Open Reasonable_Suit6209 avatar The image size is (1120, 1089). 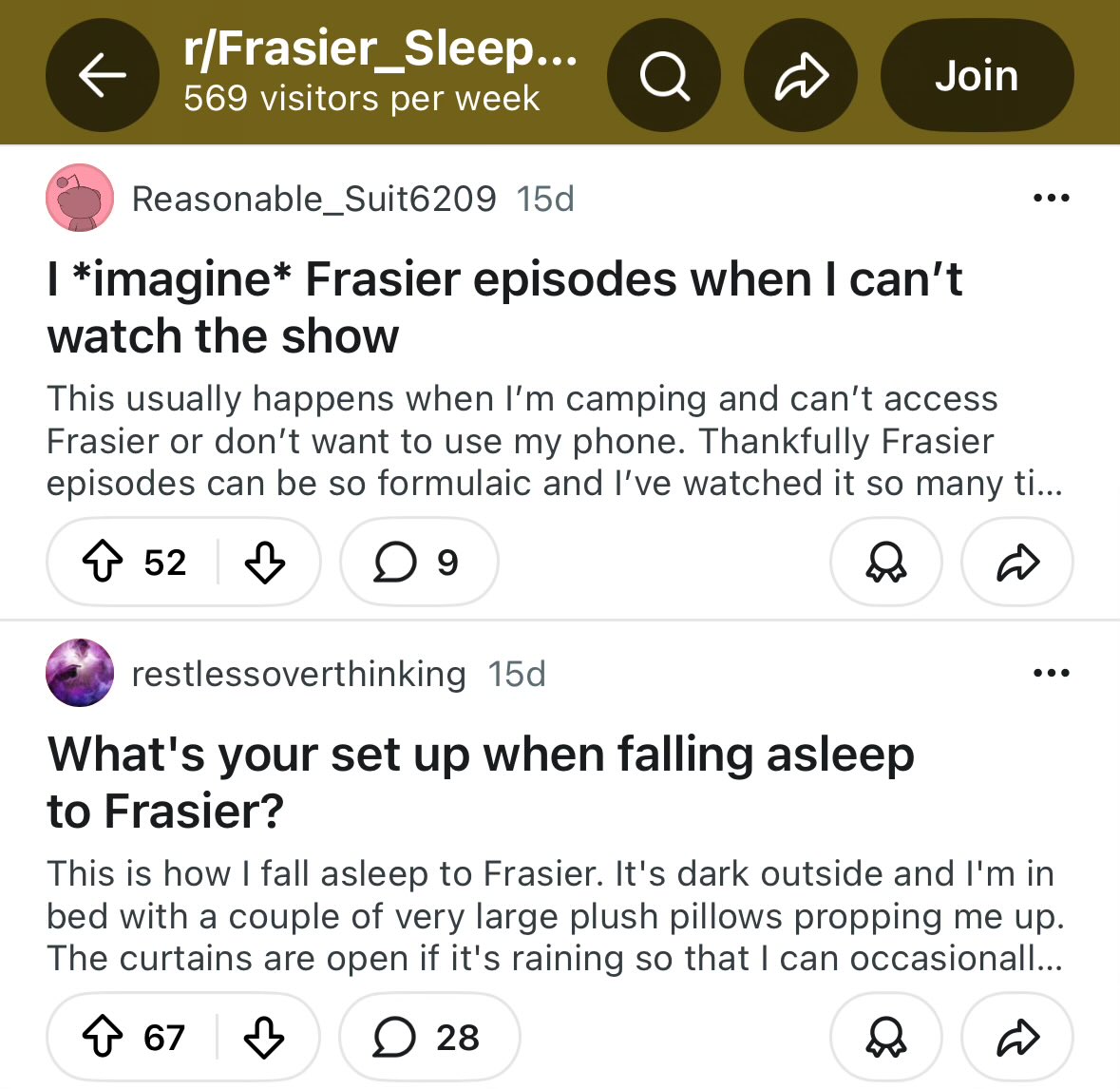80,198
